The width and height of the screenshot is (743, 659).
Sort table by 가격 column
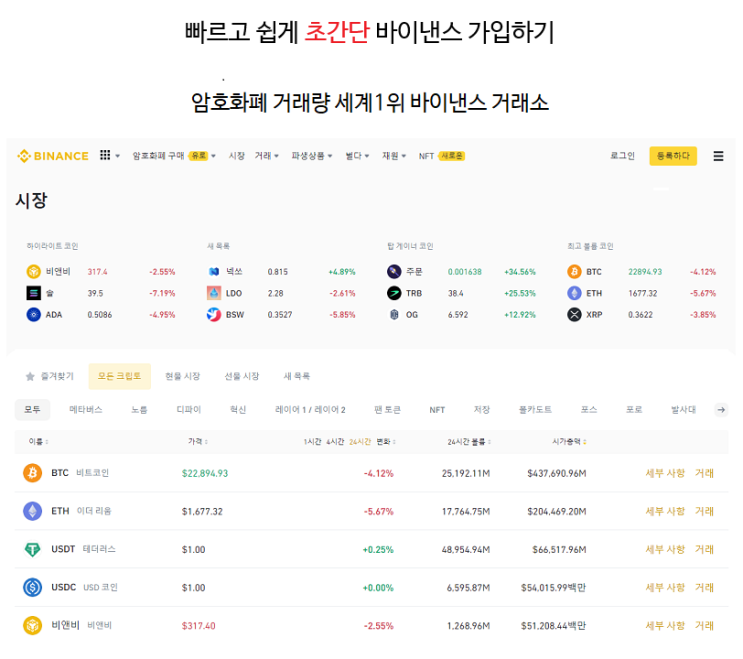click(x=198, y=442)
